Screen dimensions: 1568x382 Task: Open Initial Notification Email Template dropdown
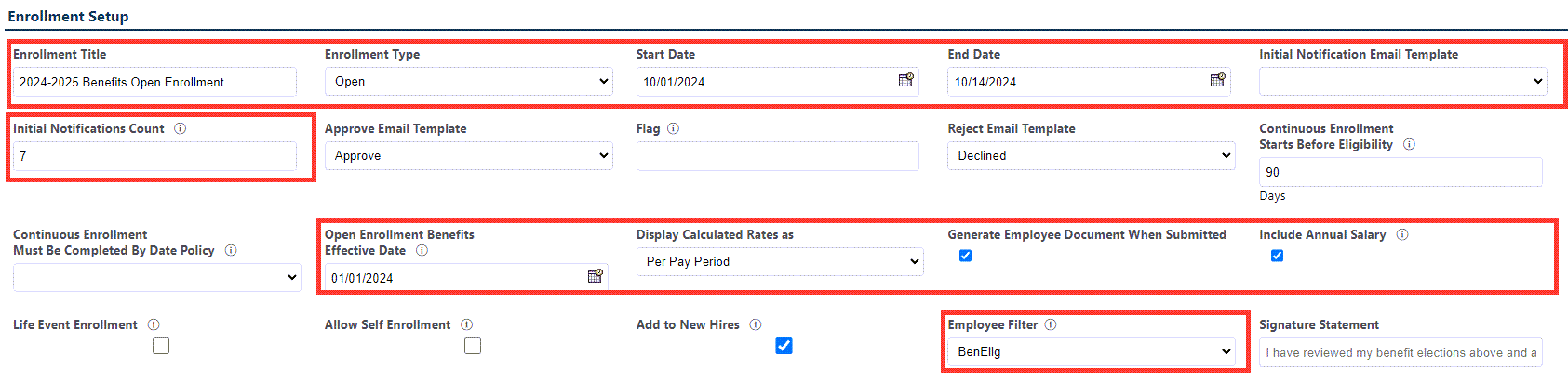[x=1403, y=82]
